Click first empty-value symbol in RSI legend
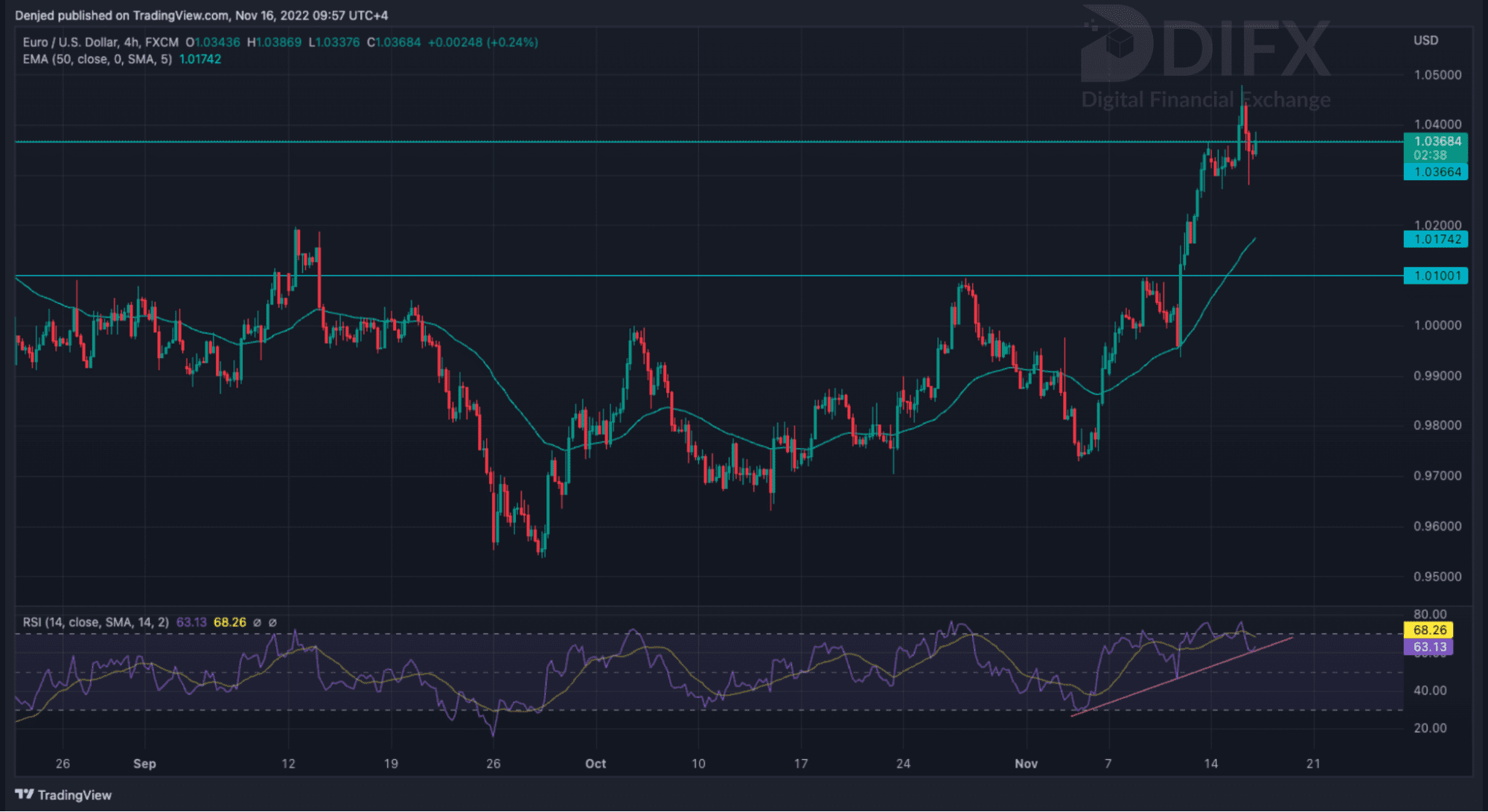Image resolution: width=1488 pixels, height=812 pixels. (257, 623)
